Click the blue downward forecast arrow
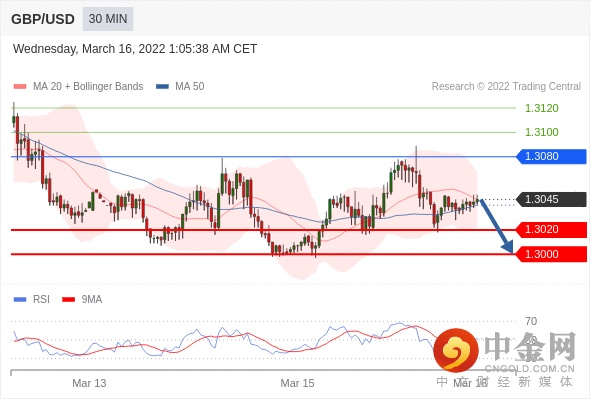Viewport: 590px width, 400px height. pyautogui.click(x=496, y=226)
